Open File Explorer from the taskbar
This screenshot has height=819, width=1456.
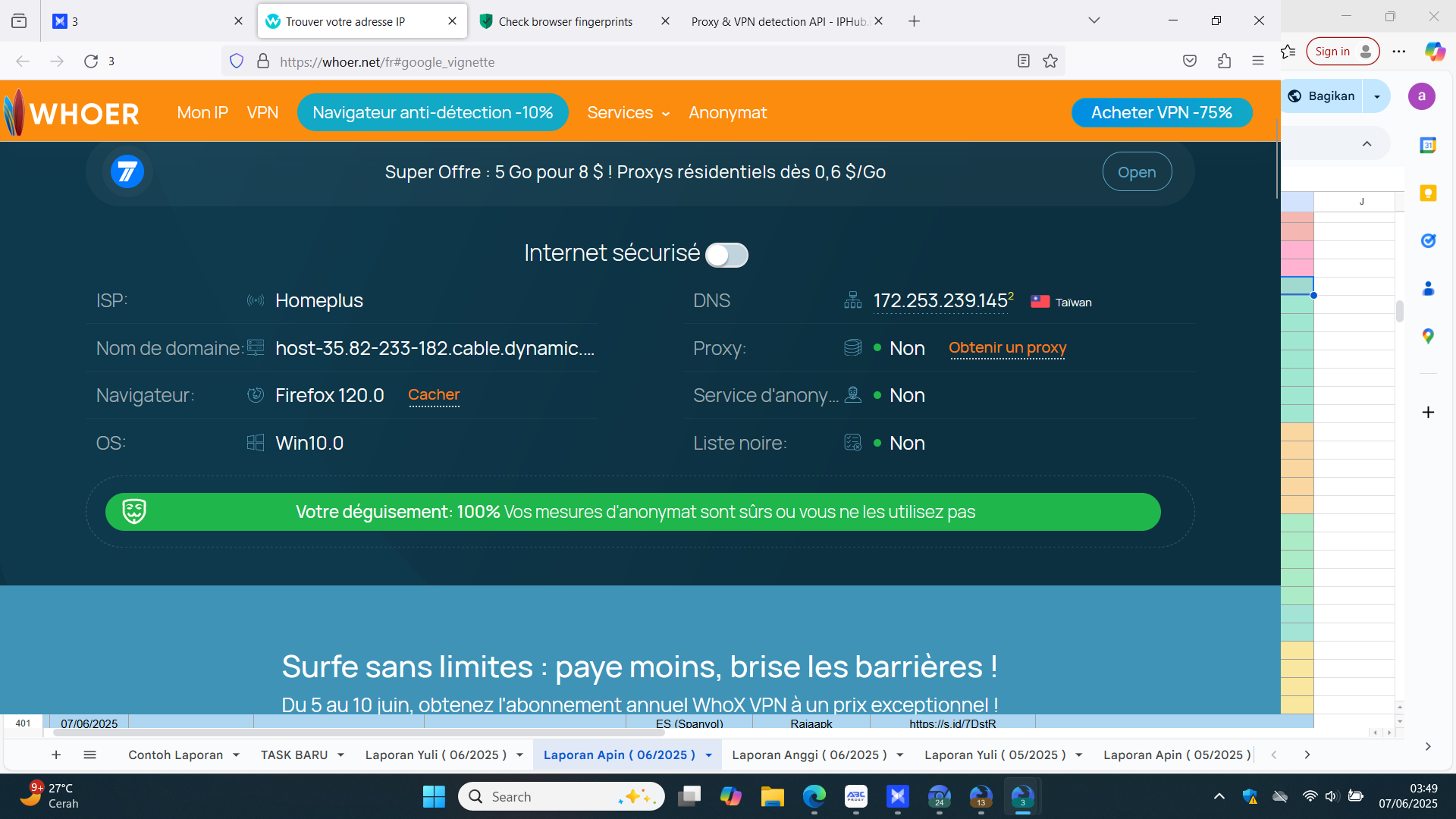(x=773, y=797)
